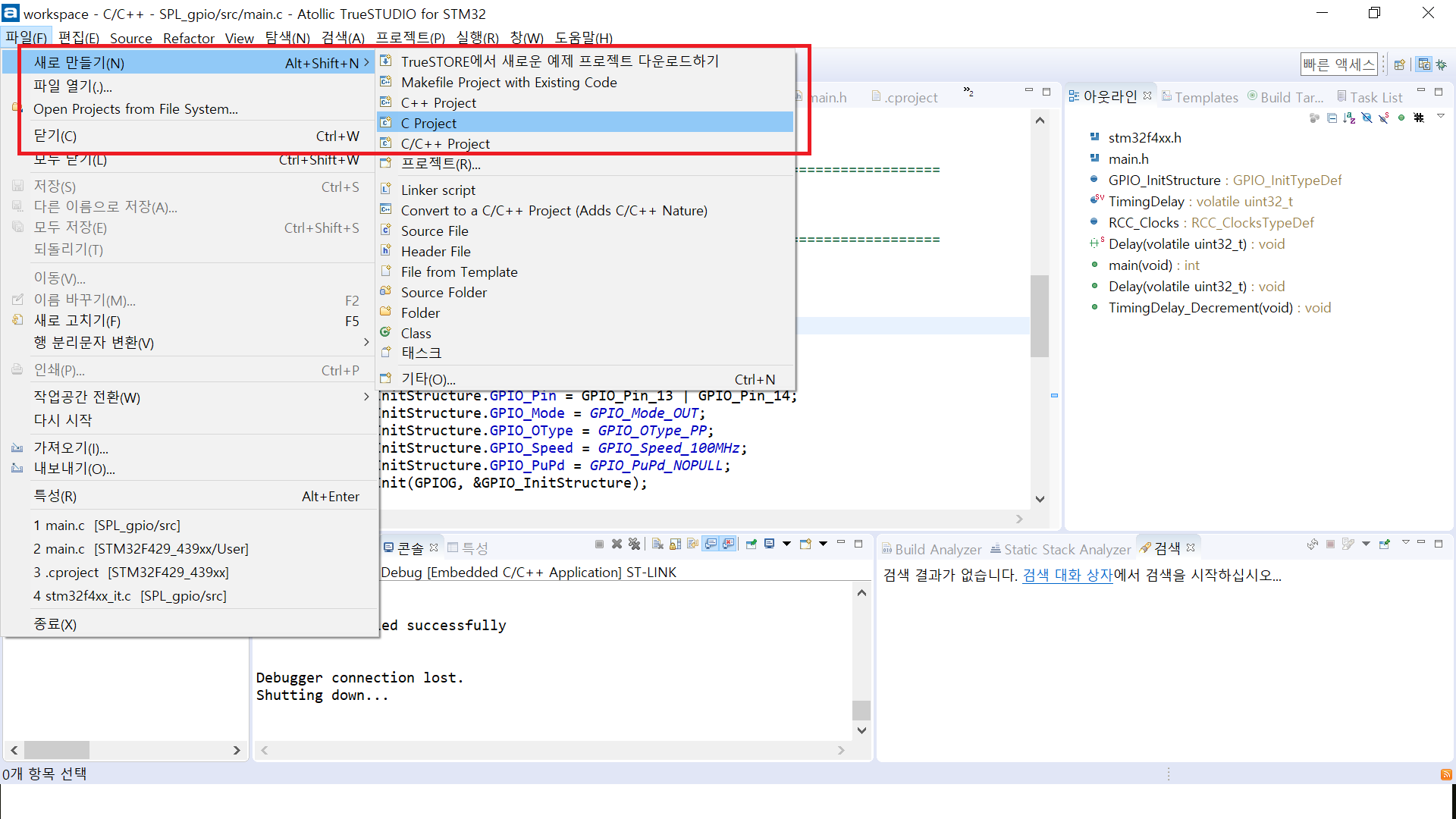Toggle hide static members in Outline
This screenshot has height=819, width=1456.
[1384, 118]
